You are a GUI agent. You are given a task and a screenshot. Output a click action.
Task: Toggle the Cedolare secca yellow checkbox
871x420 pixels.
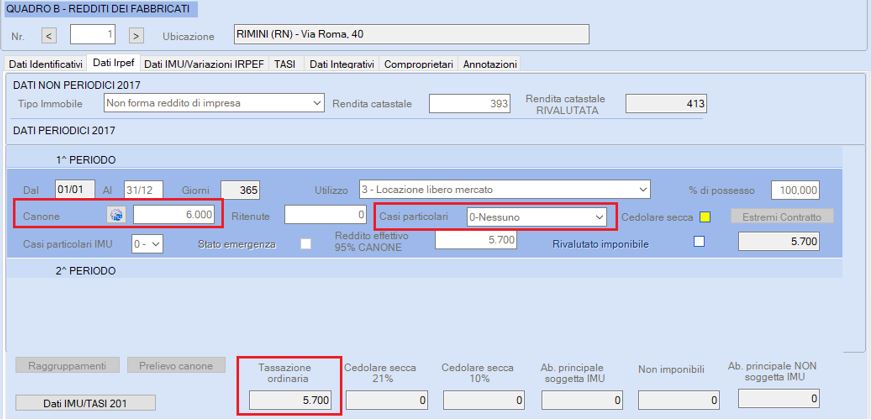704,217
